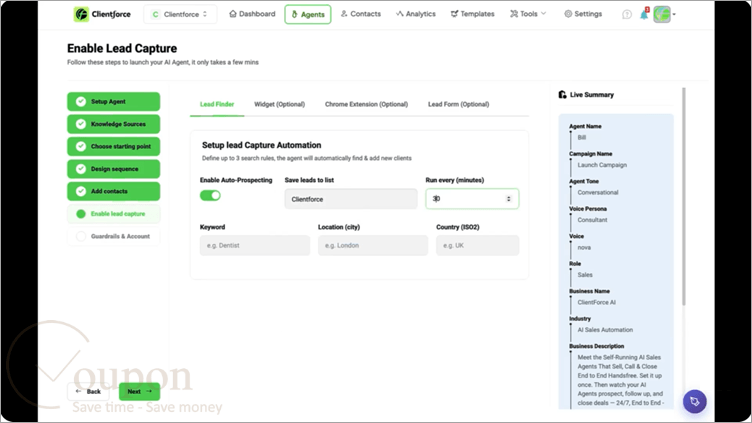Open the Templates page
752x423 pixels.
click(x=472, y=14)
